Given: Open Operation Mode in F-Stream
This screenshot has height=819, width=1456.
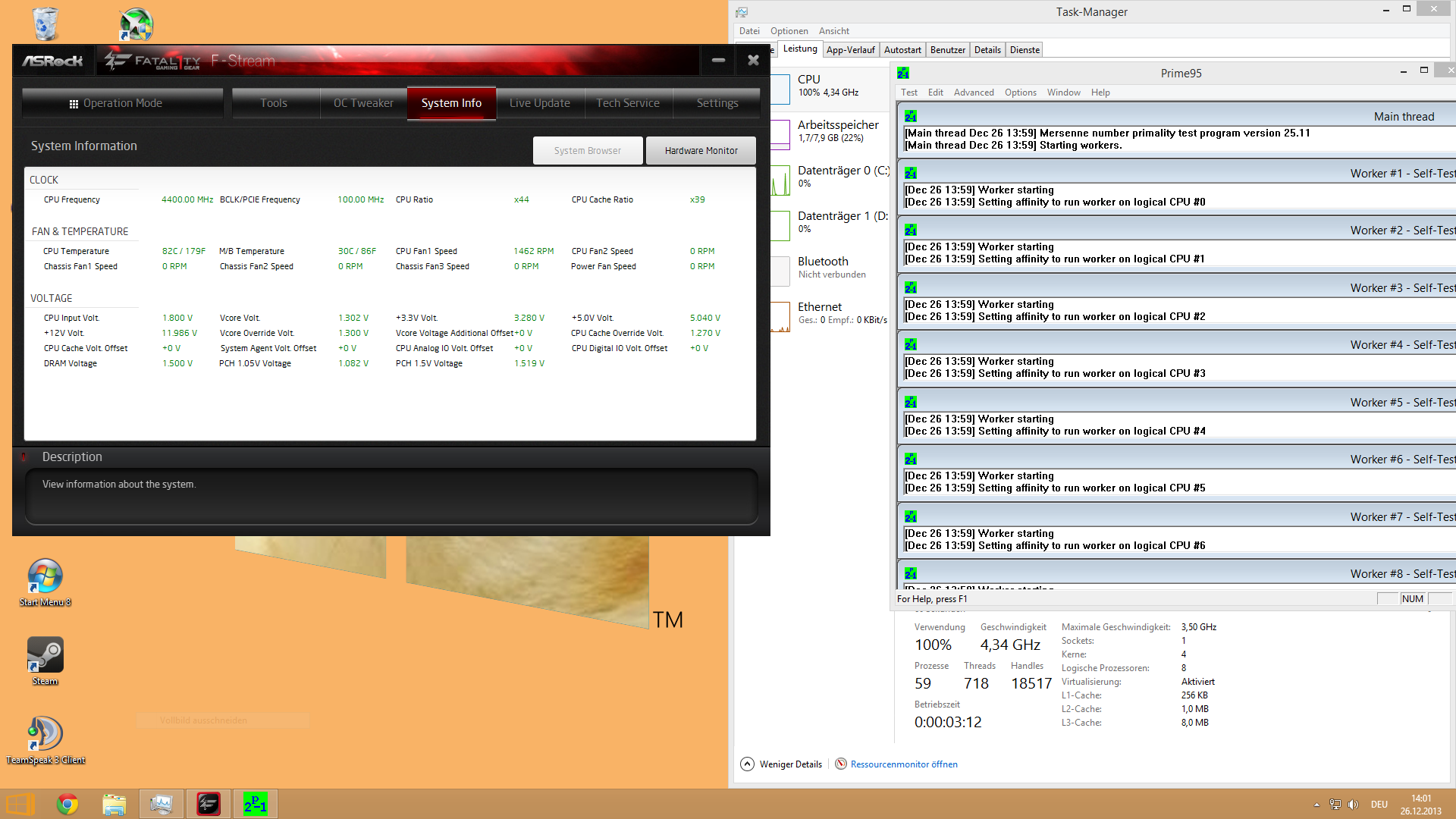Looking at the screenshot, I should point(122,103).
